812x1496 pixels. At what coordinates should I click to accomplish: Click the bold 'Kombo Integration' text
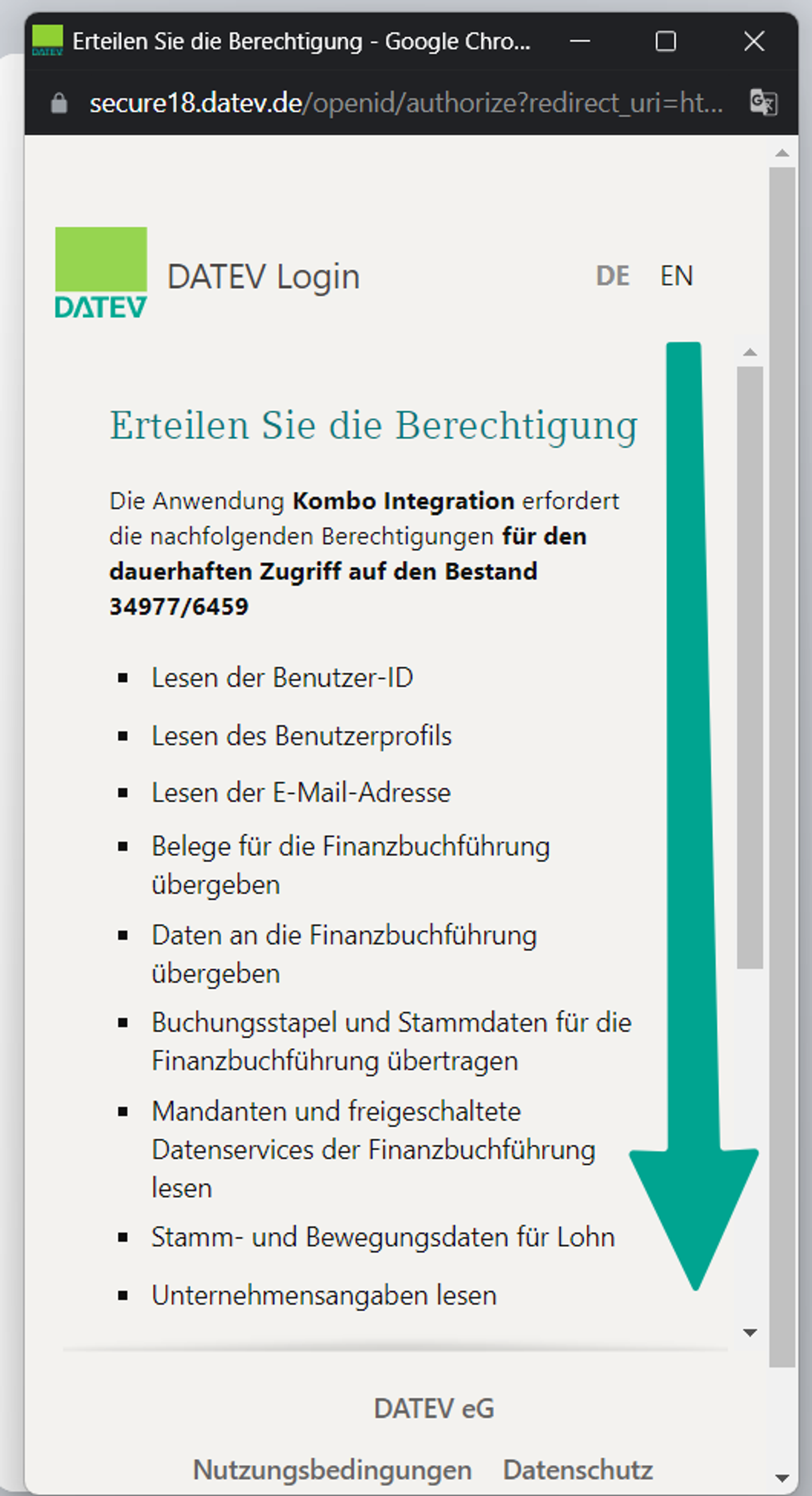pyautogui.click(x=404, y=501)
